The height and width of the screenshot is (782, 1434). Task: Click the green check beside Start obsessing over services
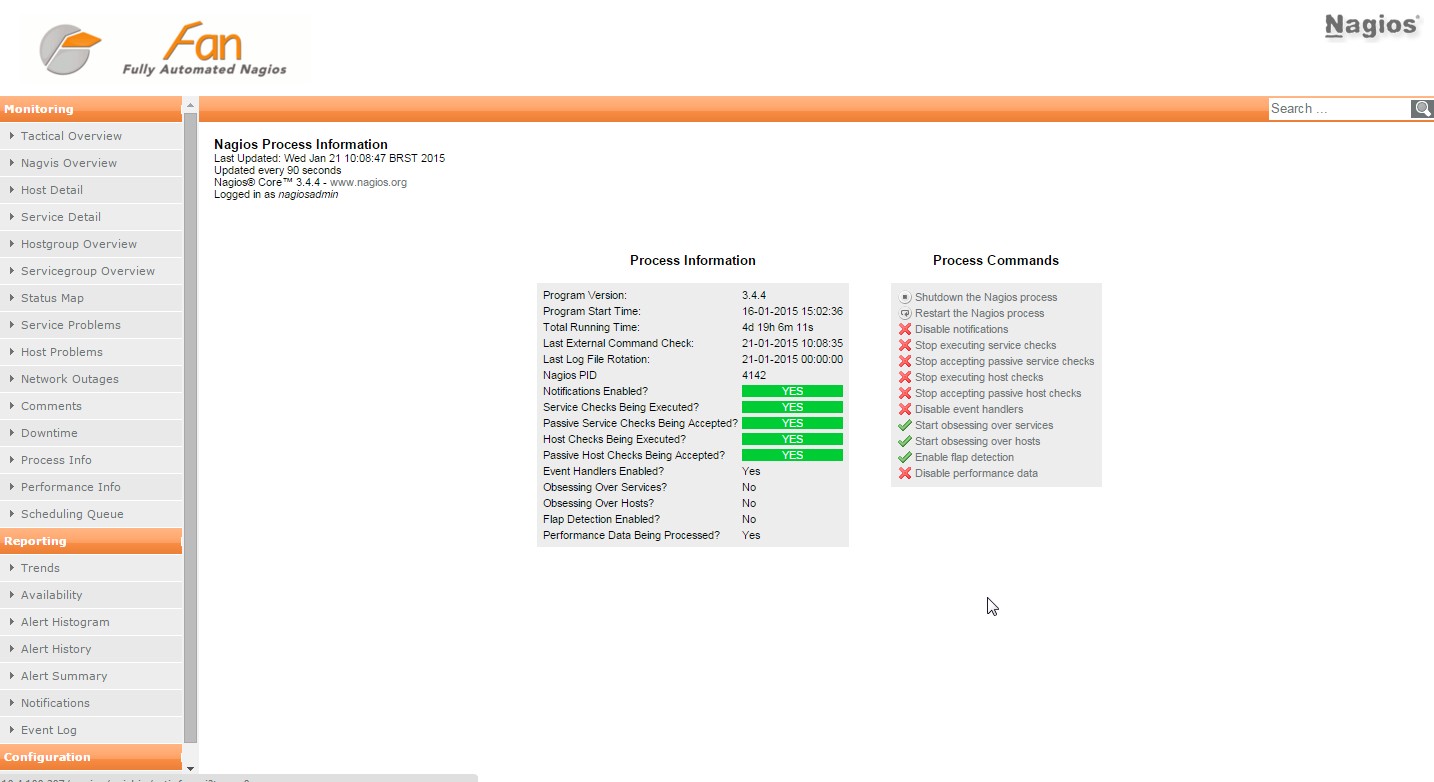pyautogui.click(x=905, y=425)
